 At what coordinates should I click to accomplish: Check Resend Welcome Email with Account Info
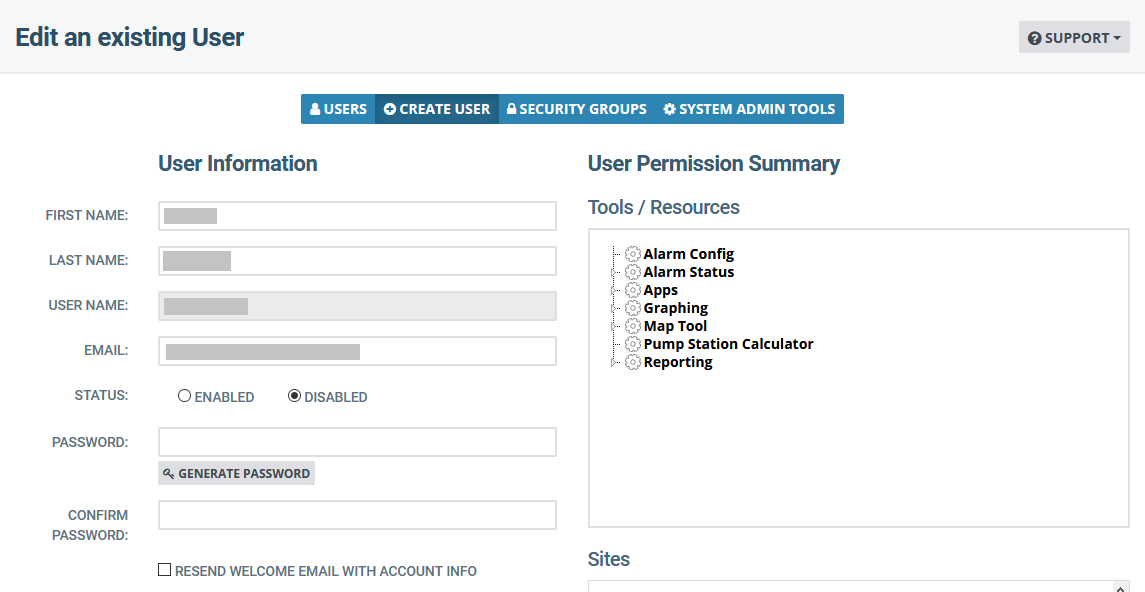coord(164,569)
